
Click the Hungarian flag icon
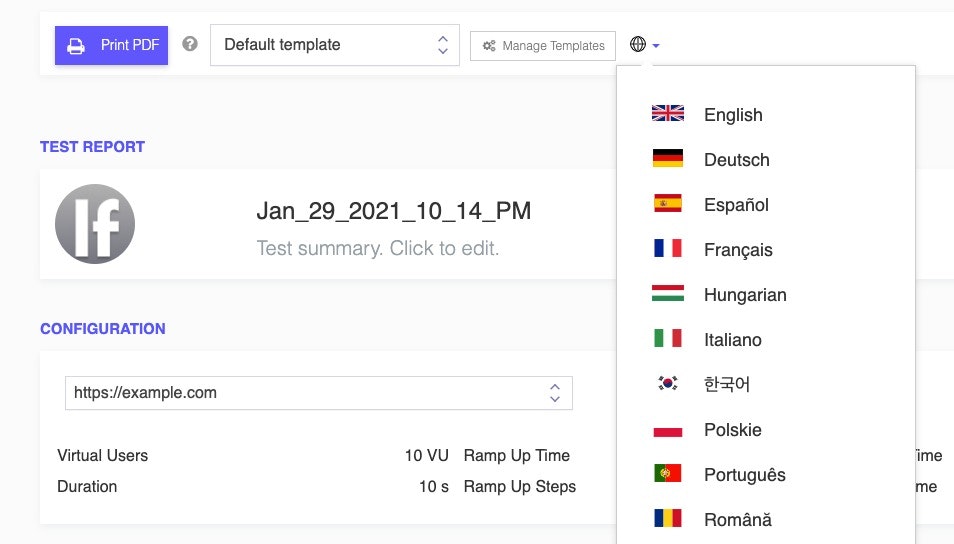(667, 293)
